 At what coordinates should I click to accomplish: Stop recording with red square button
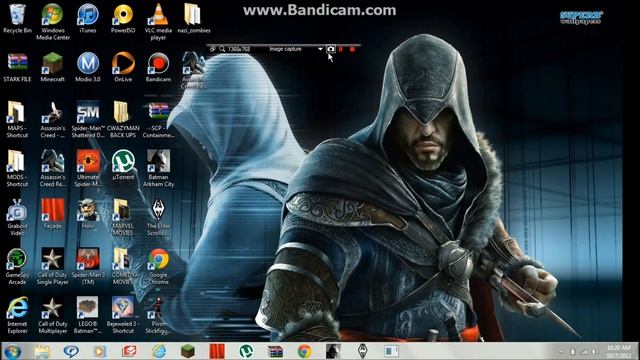[352, 49]
